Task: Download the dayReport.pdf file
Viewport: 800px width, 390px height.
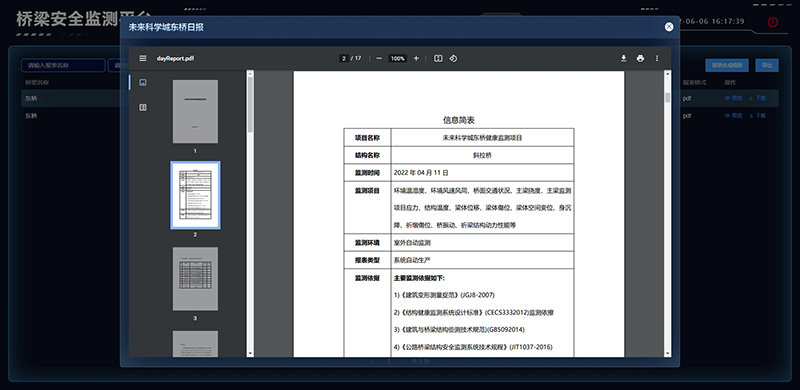Action: (x=623, y=58)
